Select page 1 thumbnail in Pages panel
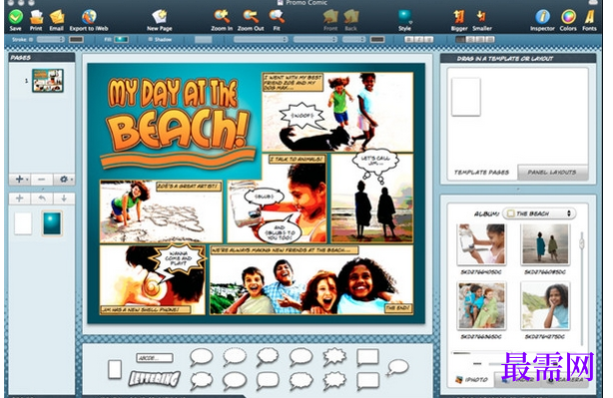 click(48, 81)
